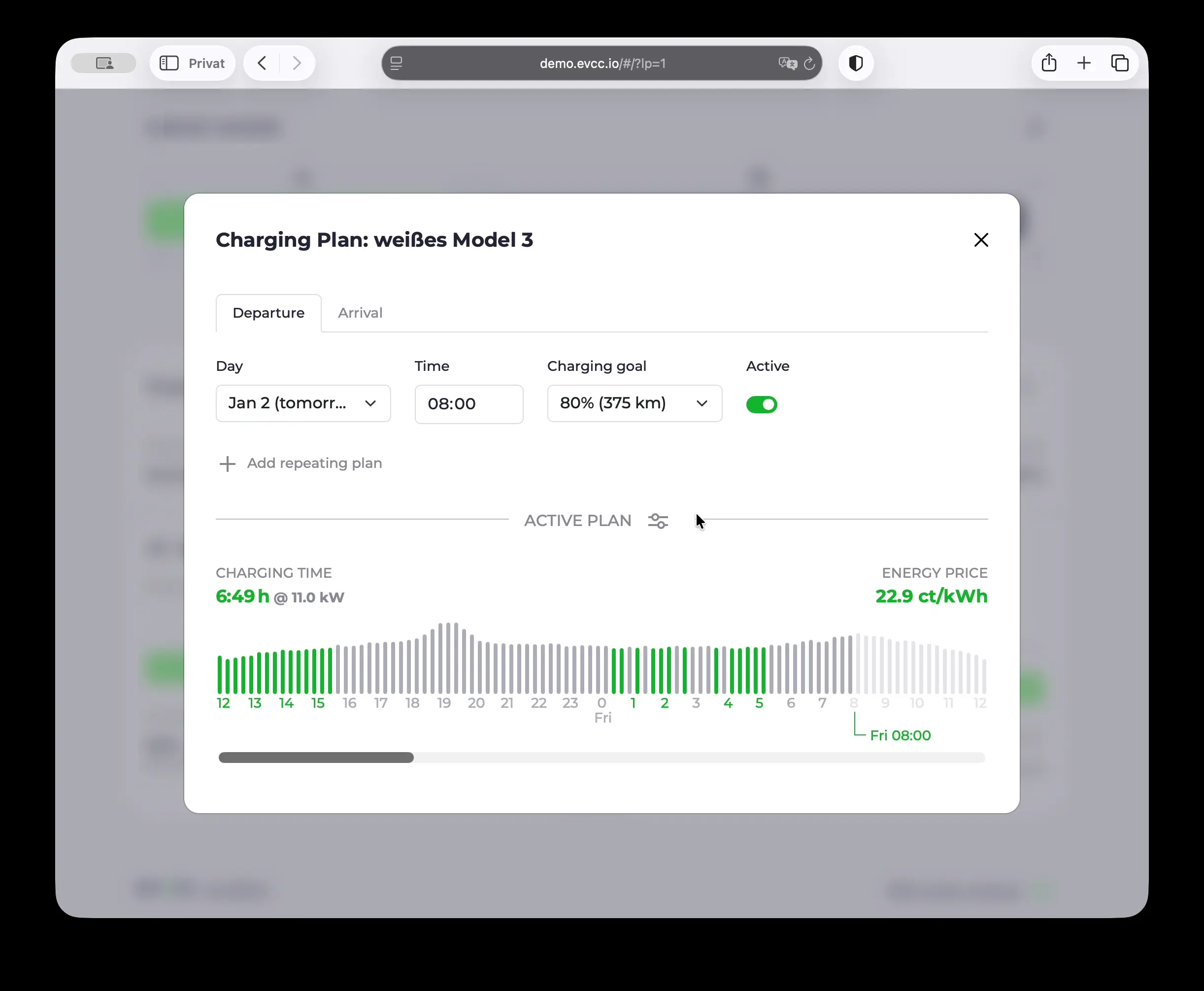Switch to the Arrival tab
The width and height of the screenshot is (1204, 991).
(360, 313)
